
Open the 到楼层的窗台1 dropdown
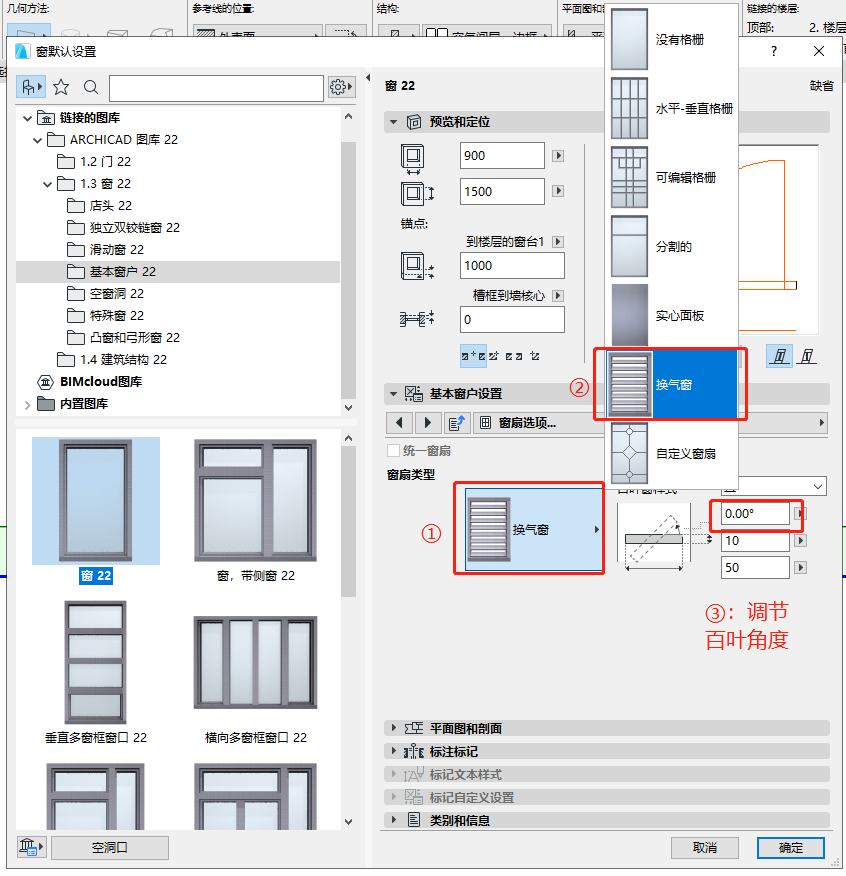[560, 241]
